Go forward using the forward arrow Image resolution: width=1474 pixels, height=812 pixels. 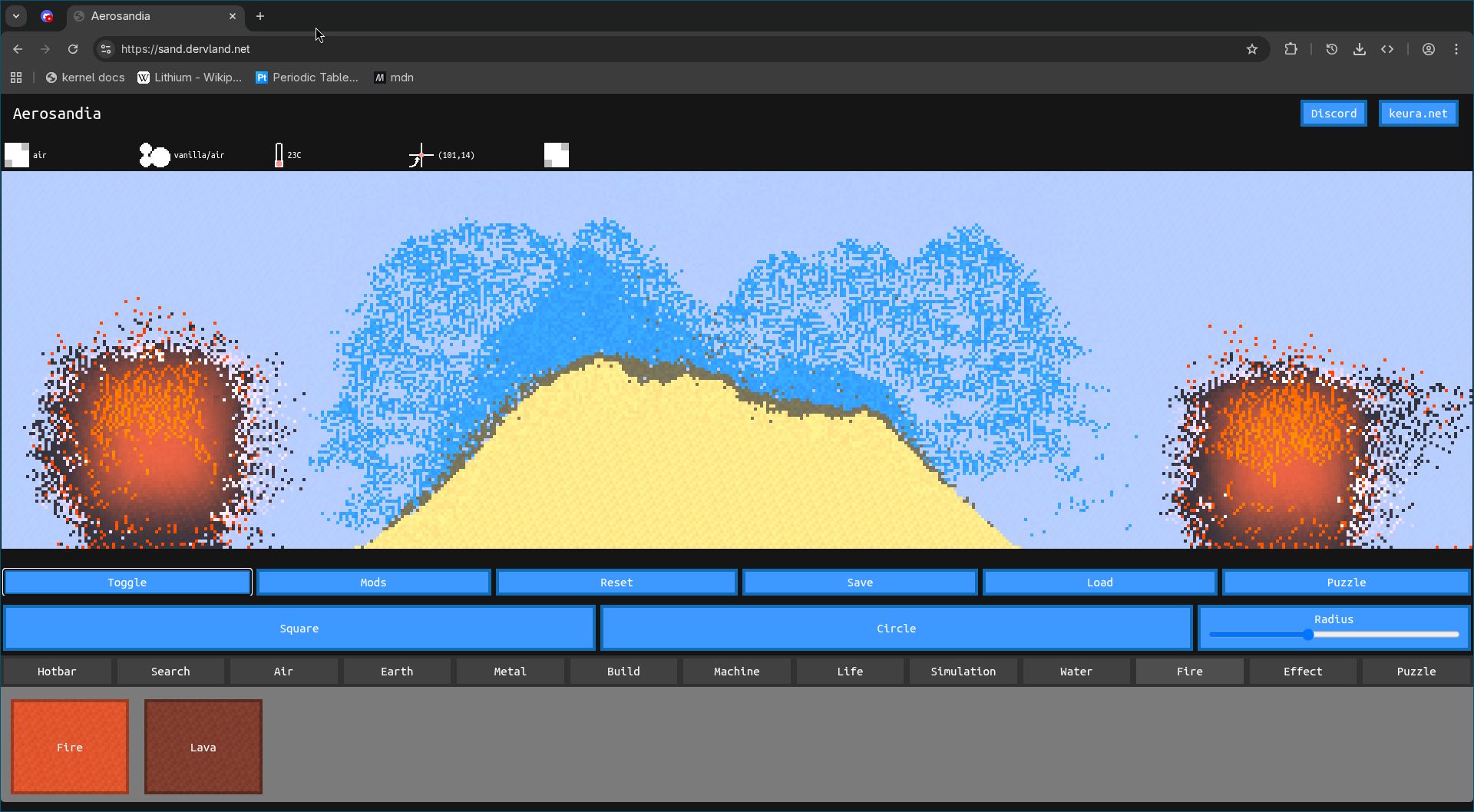pyautogui.click(x=45, y=49)
